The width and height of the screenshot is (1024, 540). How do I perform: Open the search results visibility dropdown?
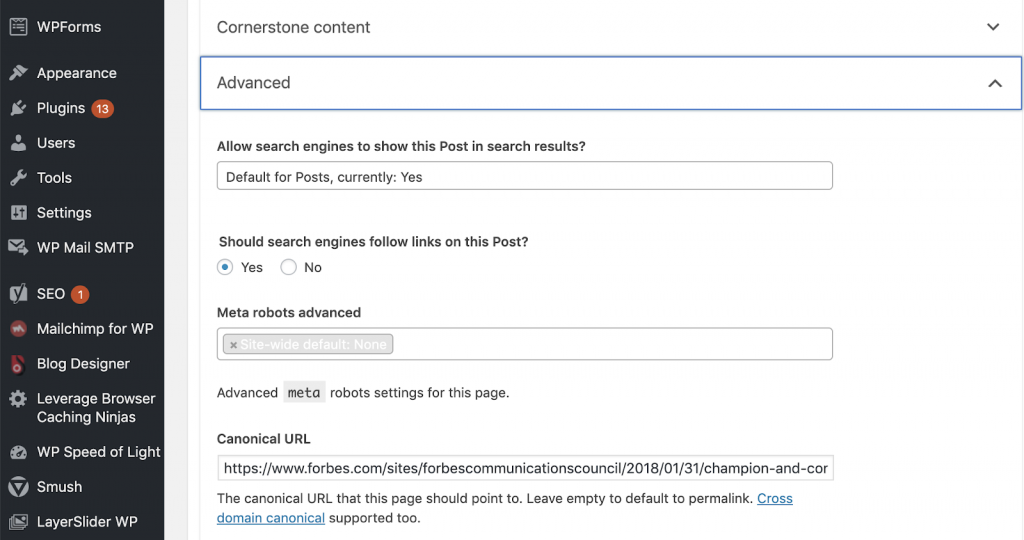(524, 176)
